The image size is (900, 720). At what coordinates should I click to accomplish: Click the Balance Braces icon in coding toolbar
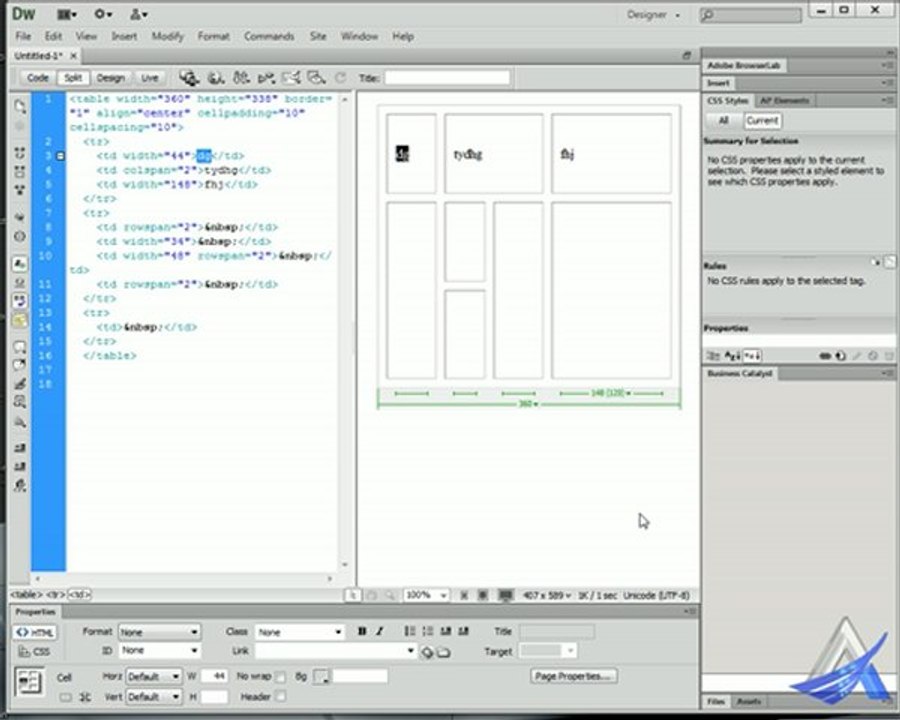[x=20, y=236]
